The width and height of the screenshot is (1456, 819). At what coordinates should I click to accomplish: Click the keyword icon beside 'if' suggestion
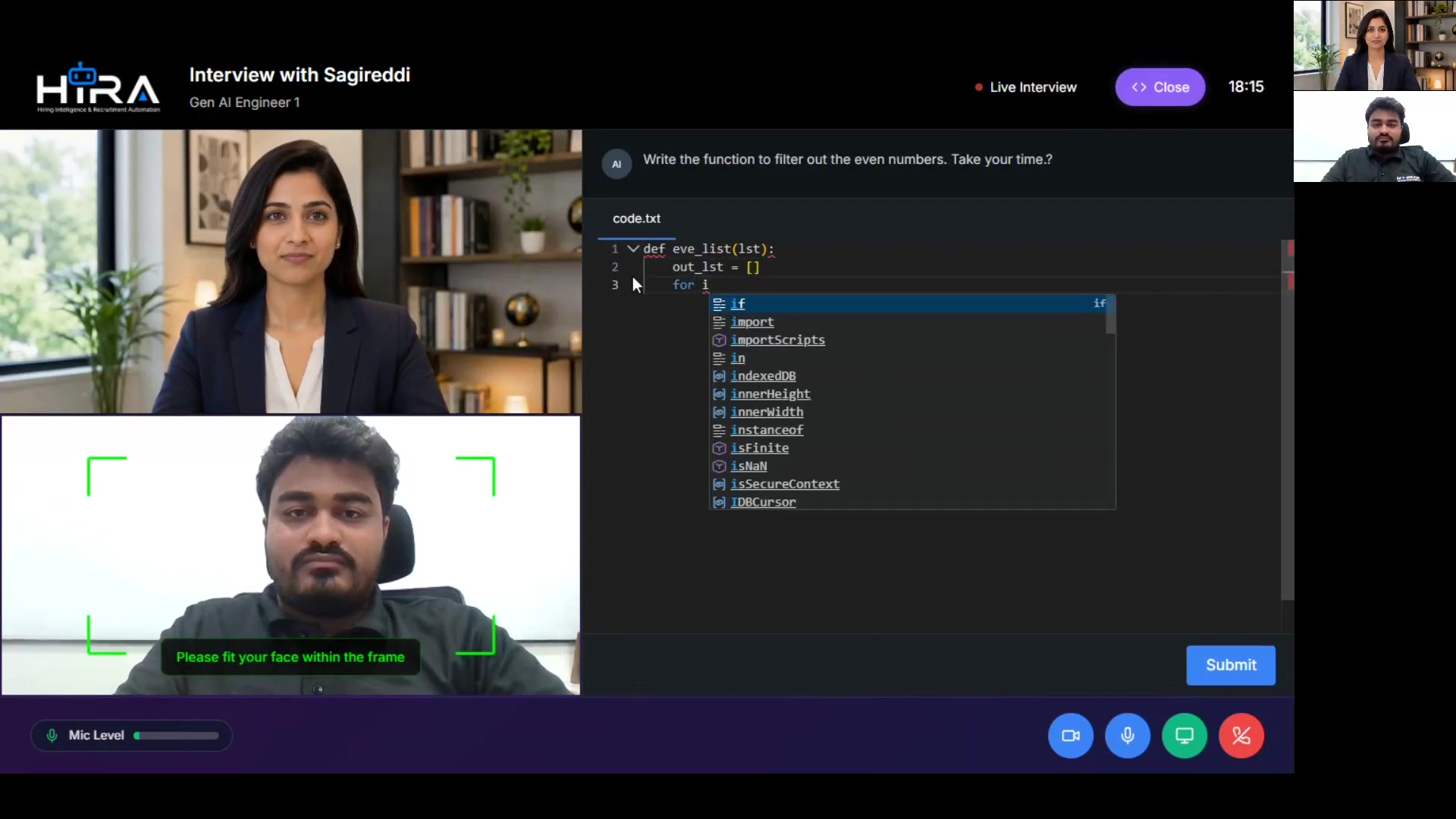[719, 303]
